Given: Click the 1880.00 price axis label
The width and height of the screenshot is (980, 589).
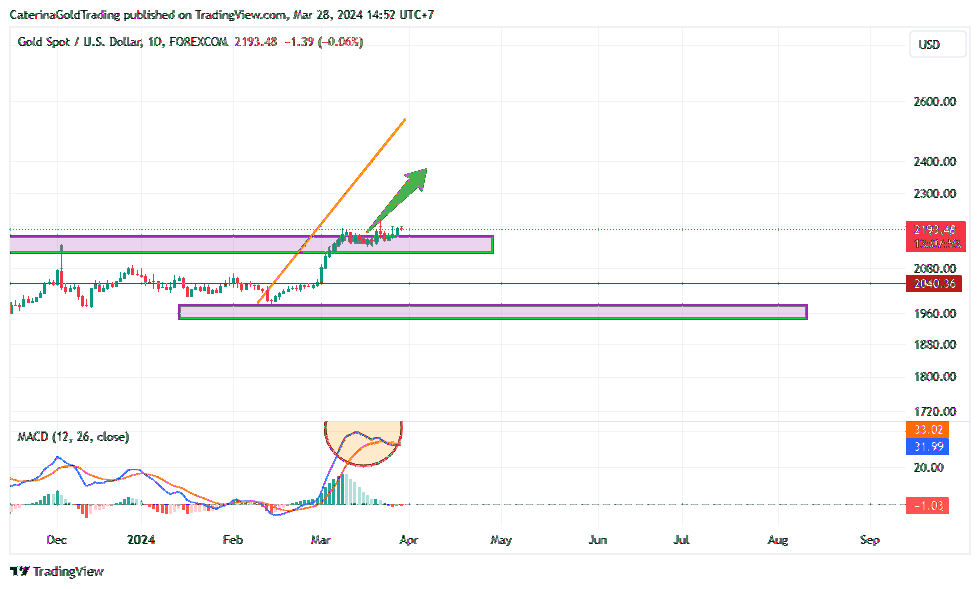Looking at the screenshot, I should [934, 345].
